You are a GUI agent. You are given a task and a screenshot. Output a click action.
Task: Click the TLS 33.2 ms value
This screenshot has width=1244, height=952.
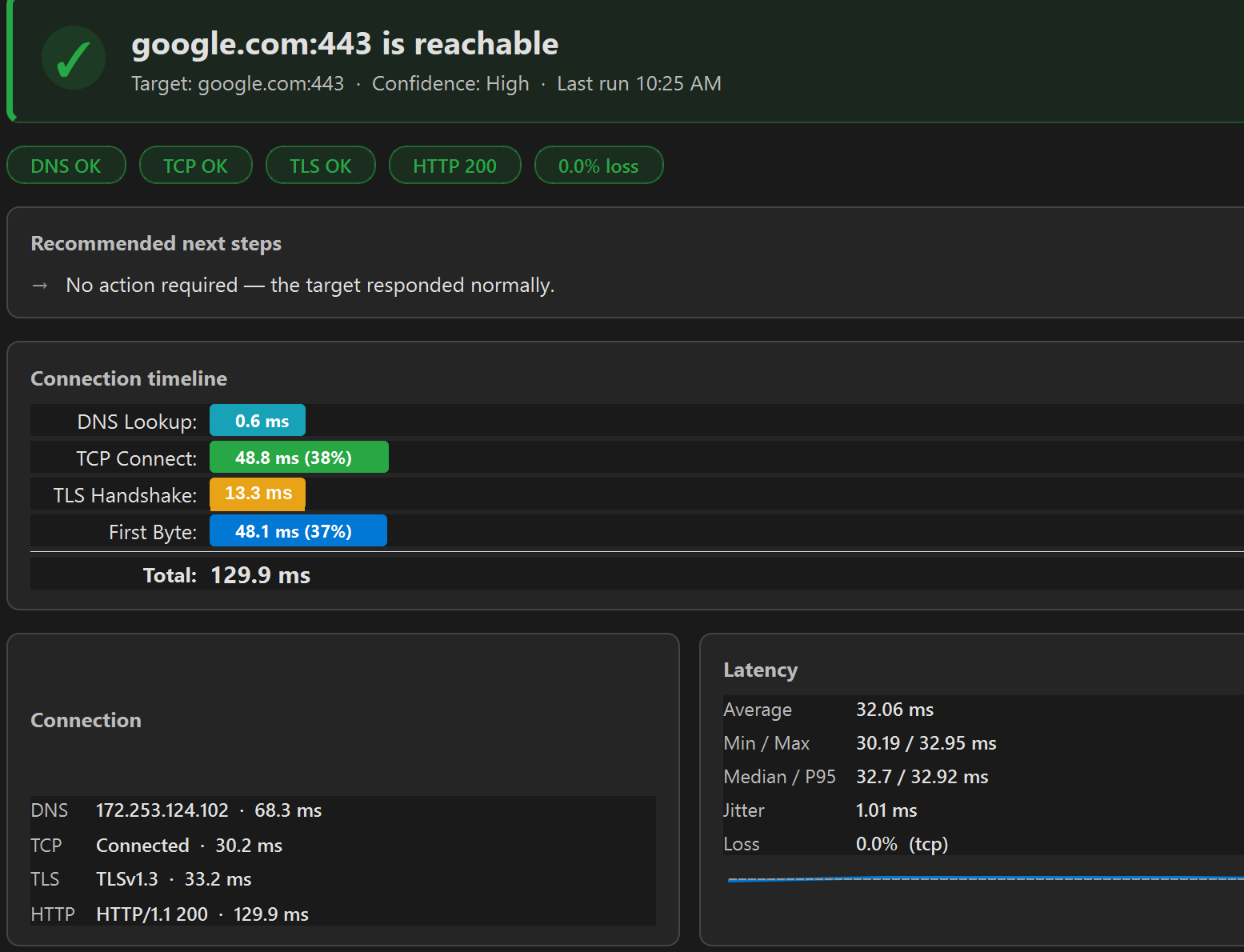[218, 879]
